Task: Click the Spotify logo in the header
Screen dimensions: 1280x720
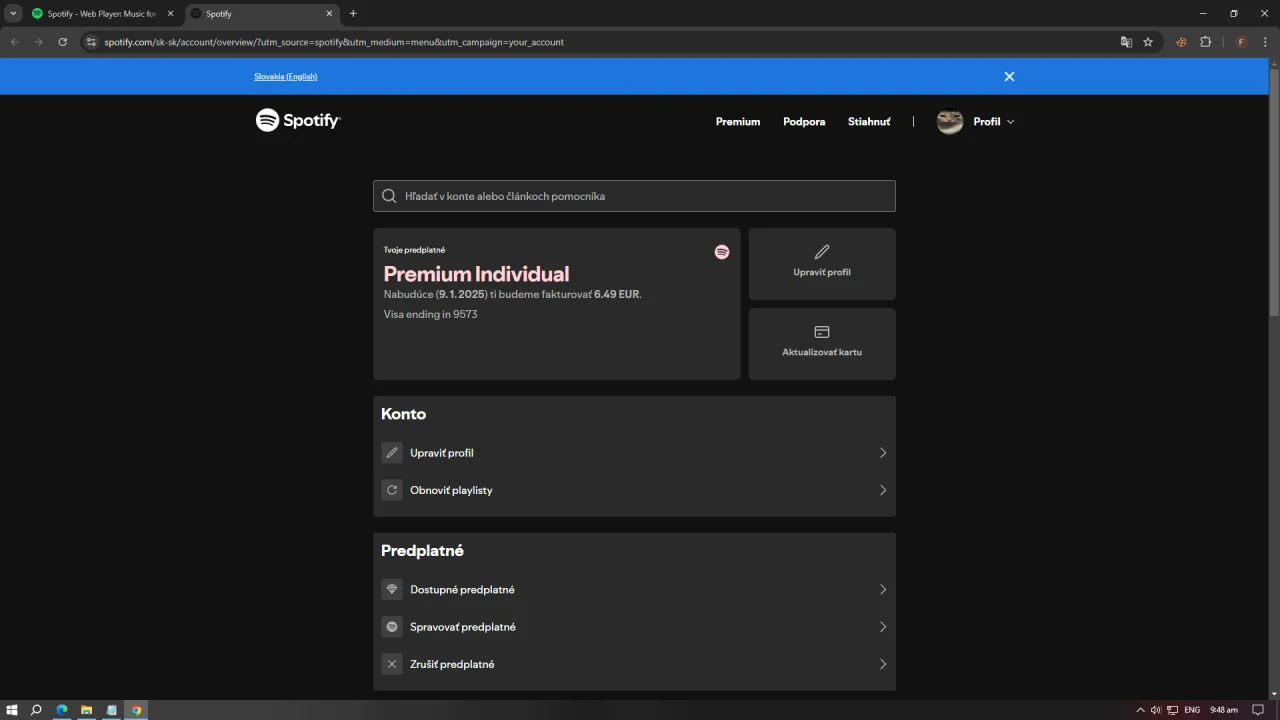Action: coord(298,120)
